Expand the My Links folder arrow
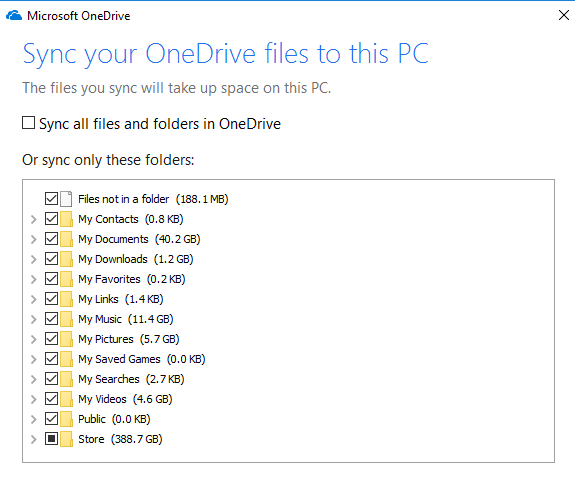The height and width of the screenshot is (486, 575). 33,299
